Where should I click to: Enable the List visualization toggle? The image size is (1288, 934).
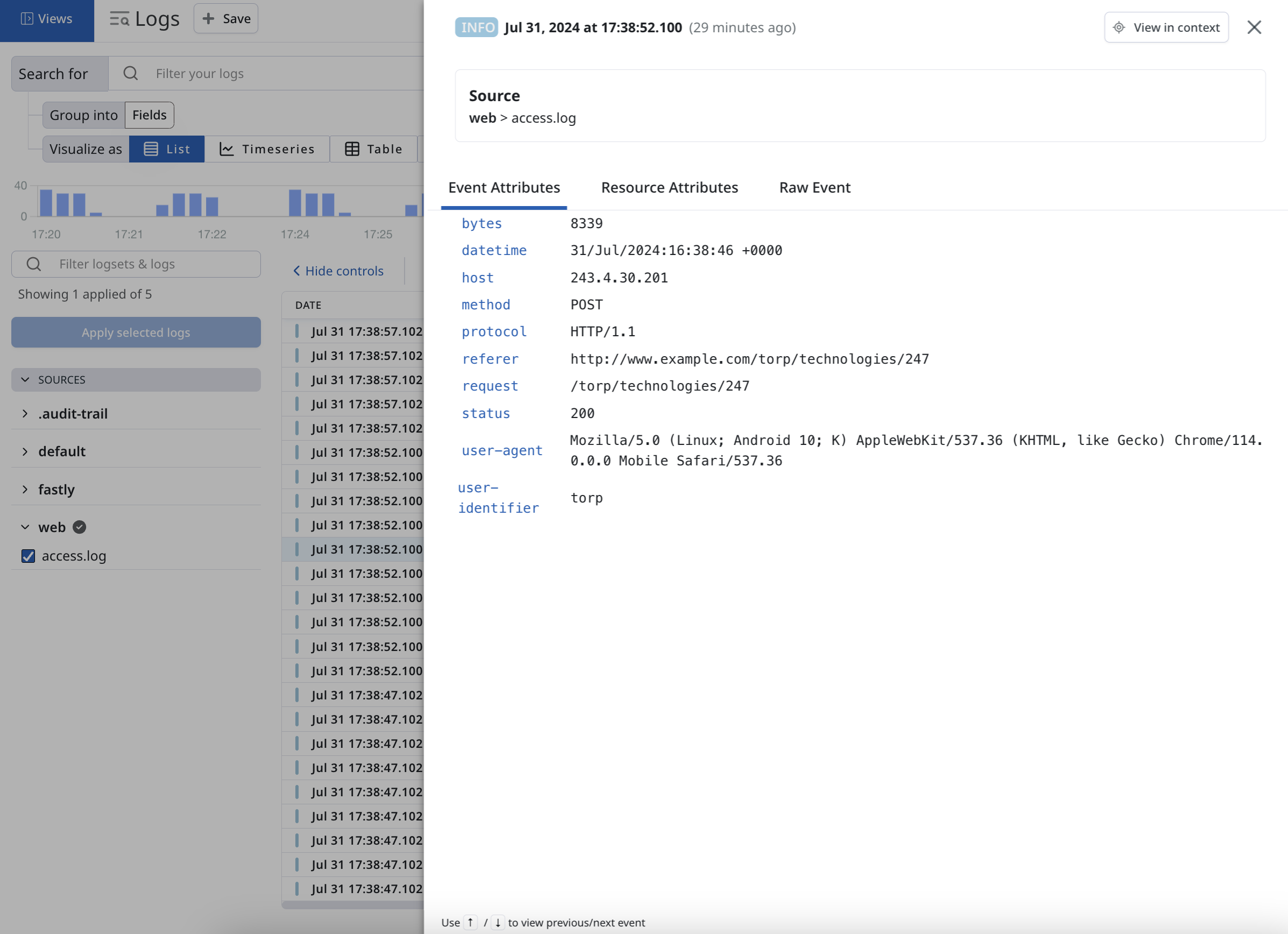pos(167,147)
